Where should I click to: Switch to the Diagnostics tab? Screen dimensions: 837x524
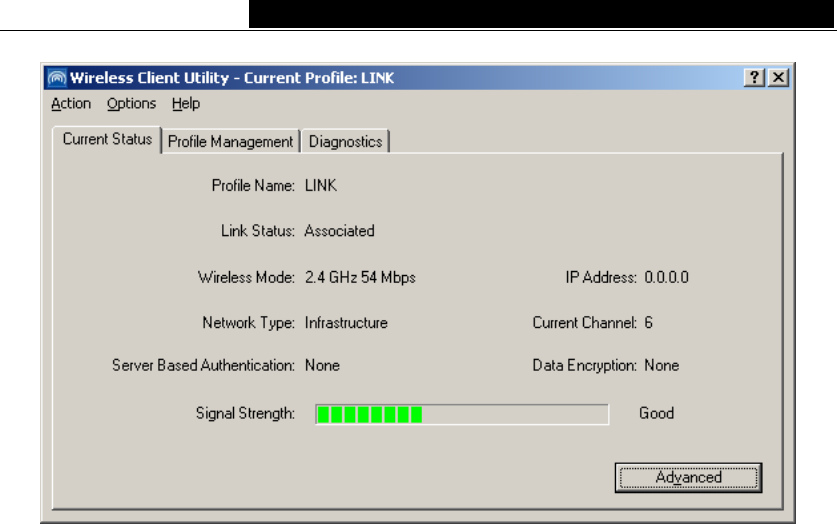[345, 142]
